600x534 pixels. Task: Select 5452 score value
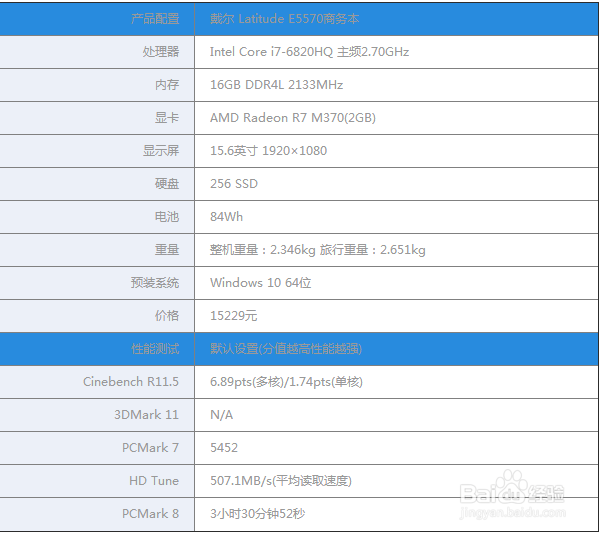click(224, 448)
